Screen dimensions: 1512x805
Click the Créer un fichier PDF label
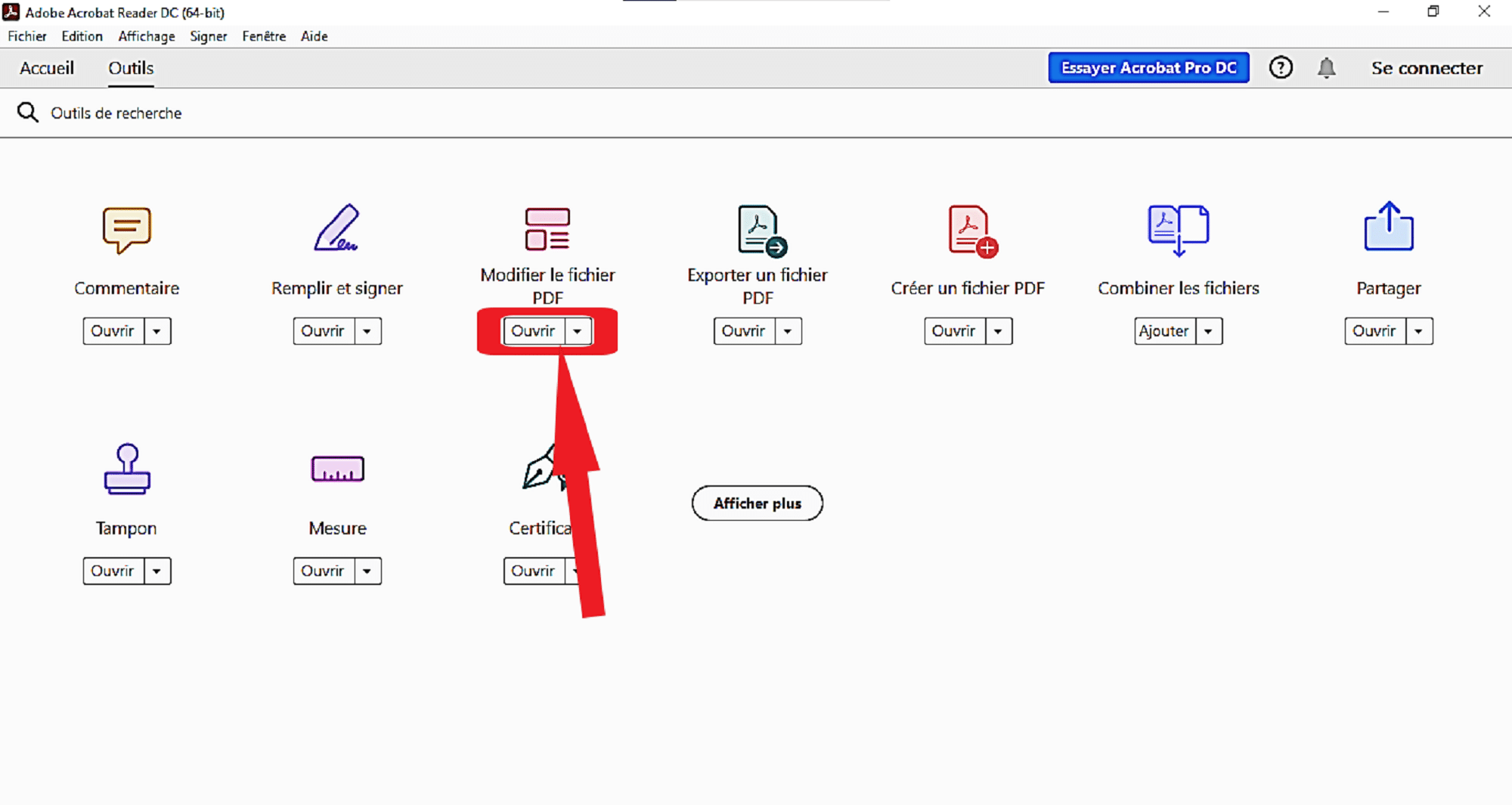coord(968,288)
